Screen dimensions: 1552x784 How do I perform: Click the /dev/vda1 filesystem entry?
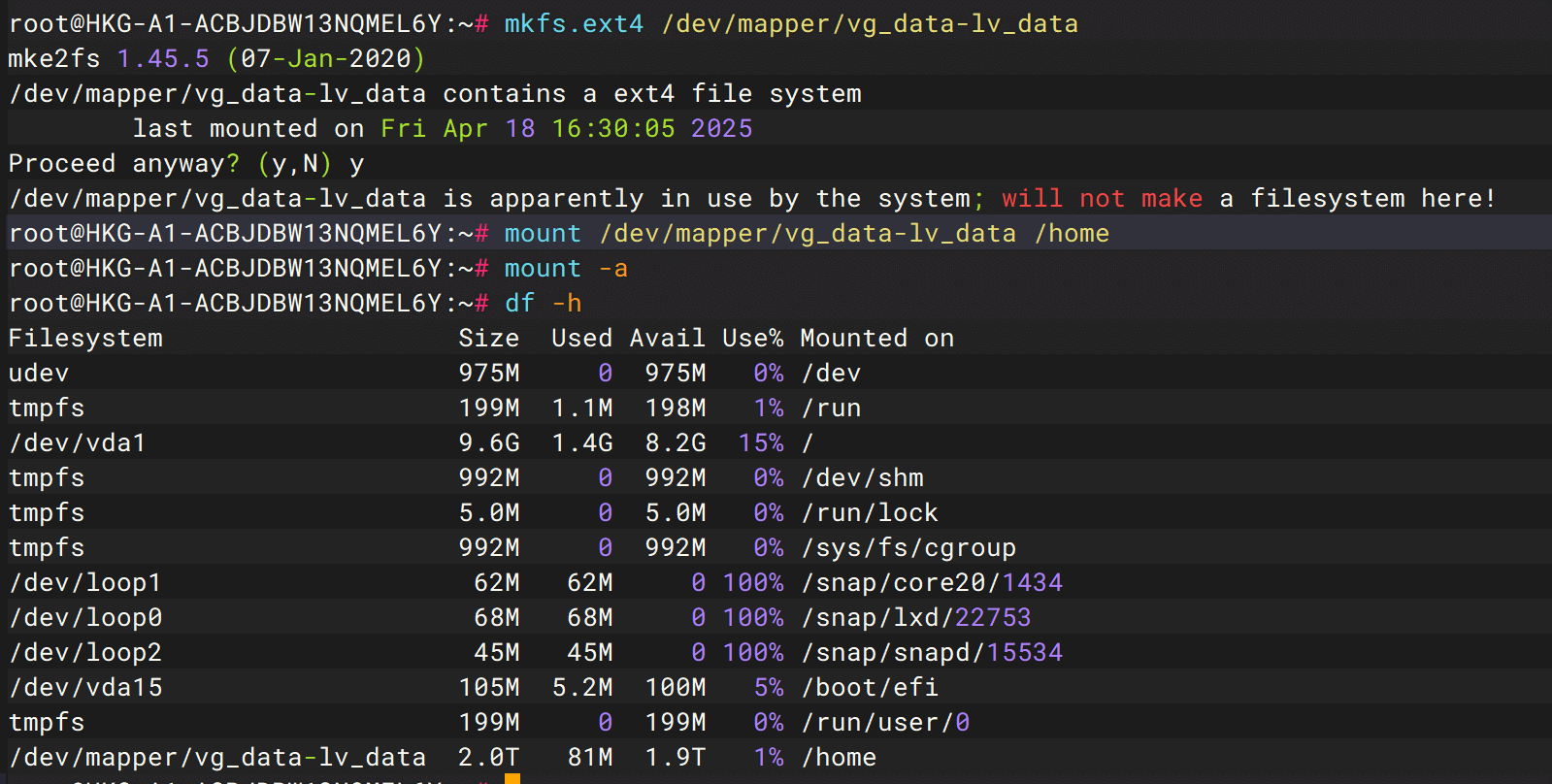78,443
